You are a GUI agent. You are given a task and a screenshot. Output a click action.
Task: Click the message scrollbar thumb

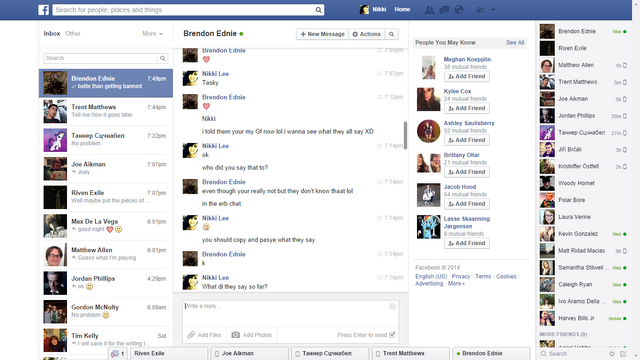(405, 136)
